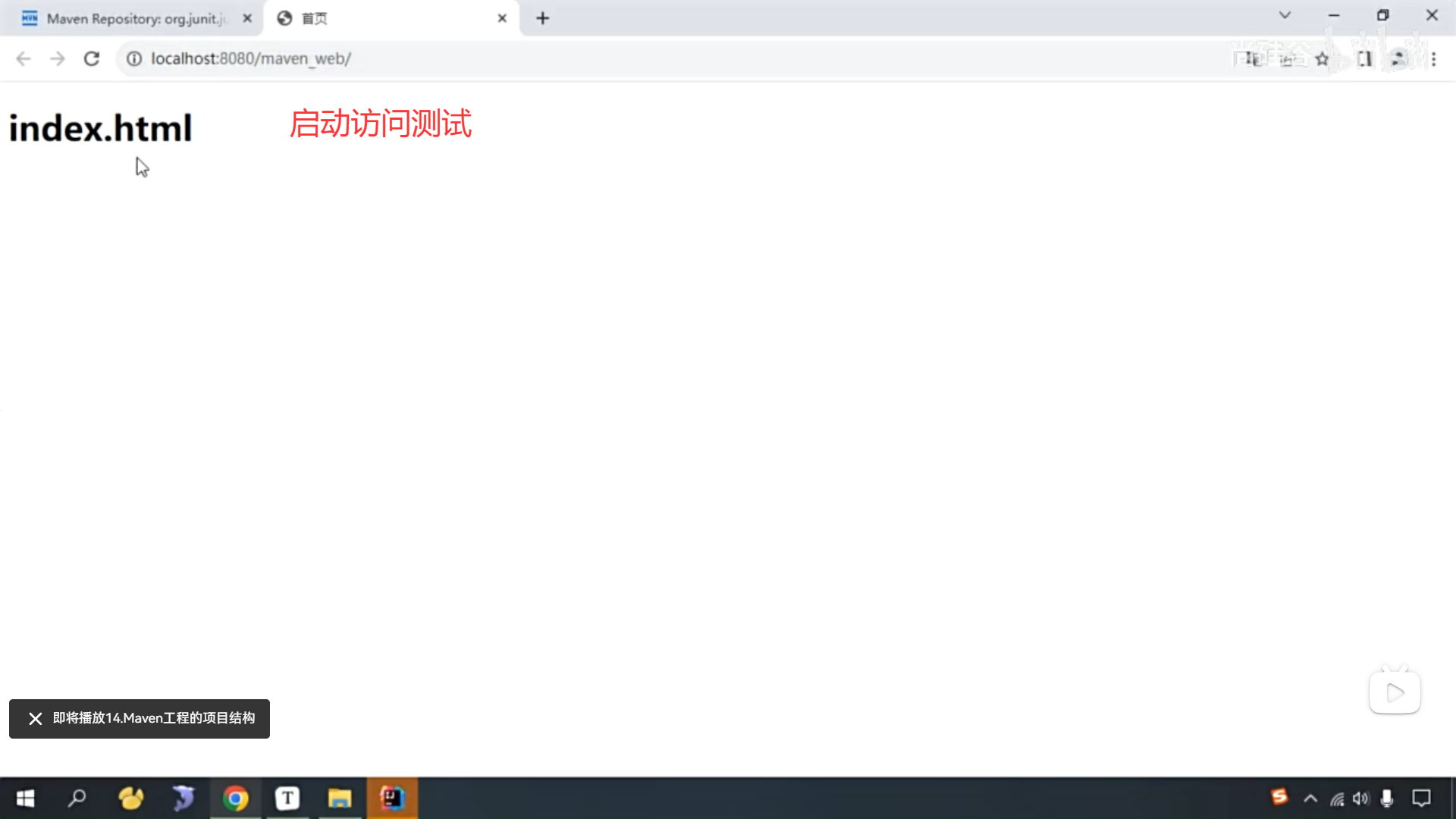The image size is (1456, 819).
Task: Dismiss the upcoming video notification
Action: 36,719
